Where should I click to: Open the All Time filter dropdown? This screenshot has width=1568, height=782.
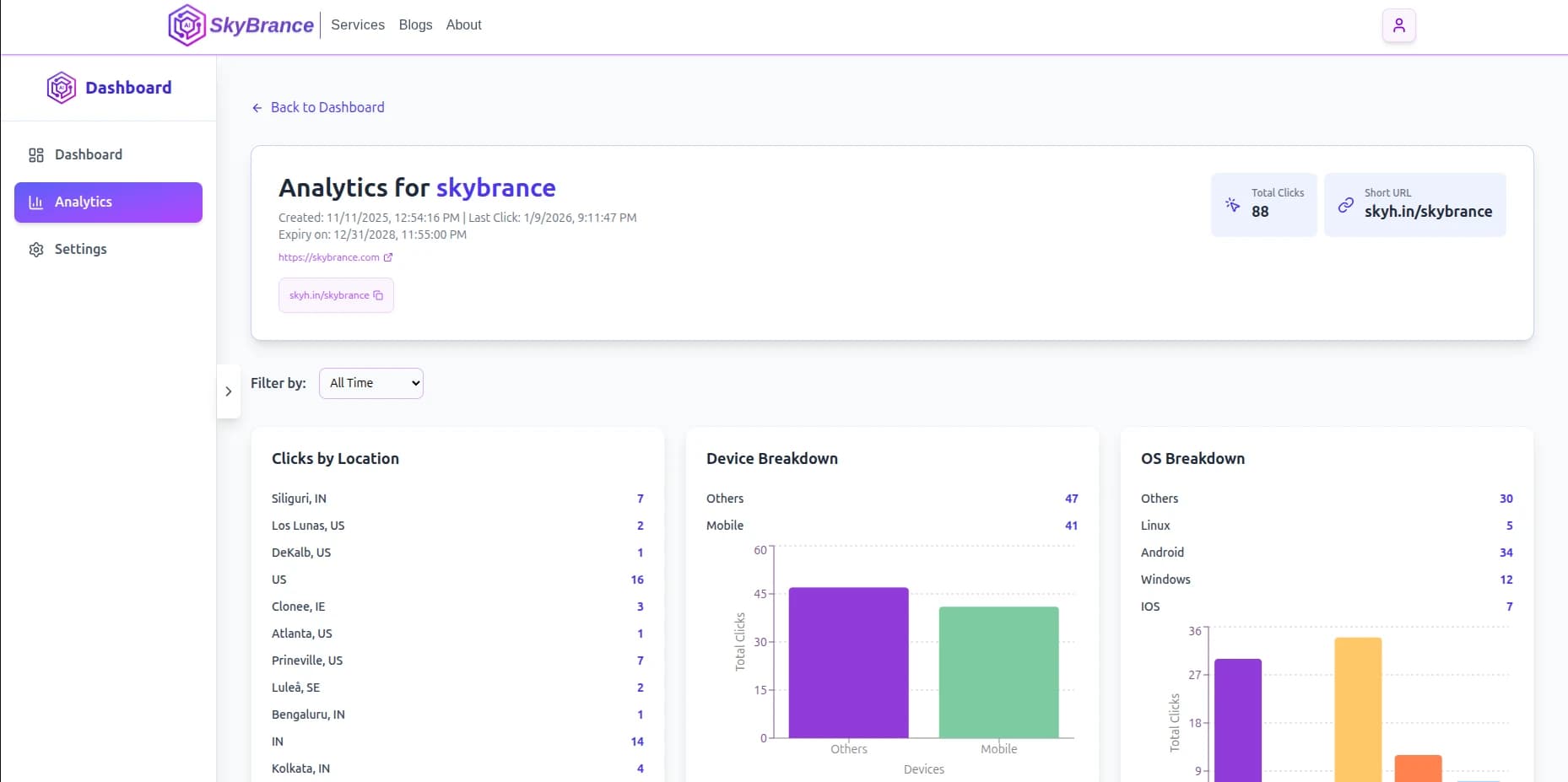click(x=371, y=383)
